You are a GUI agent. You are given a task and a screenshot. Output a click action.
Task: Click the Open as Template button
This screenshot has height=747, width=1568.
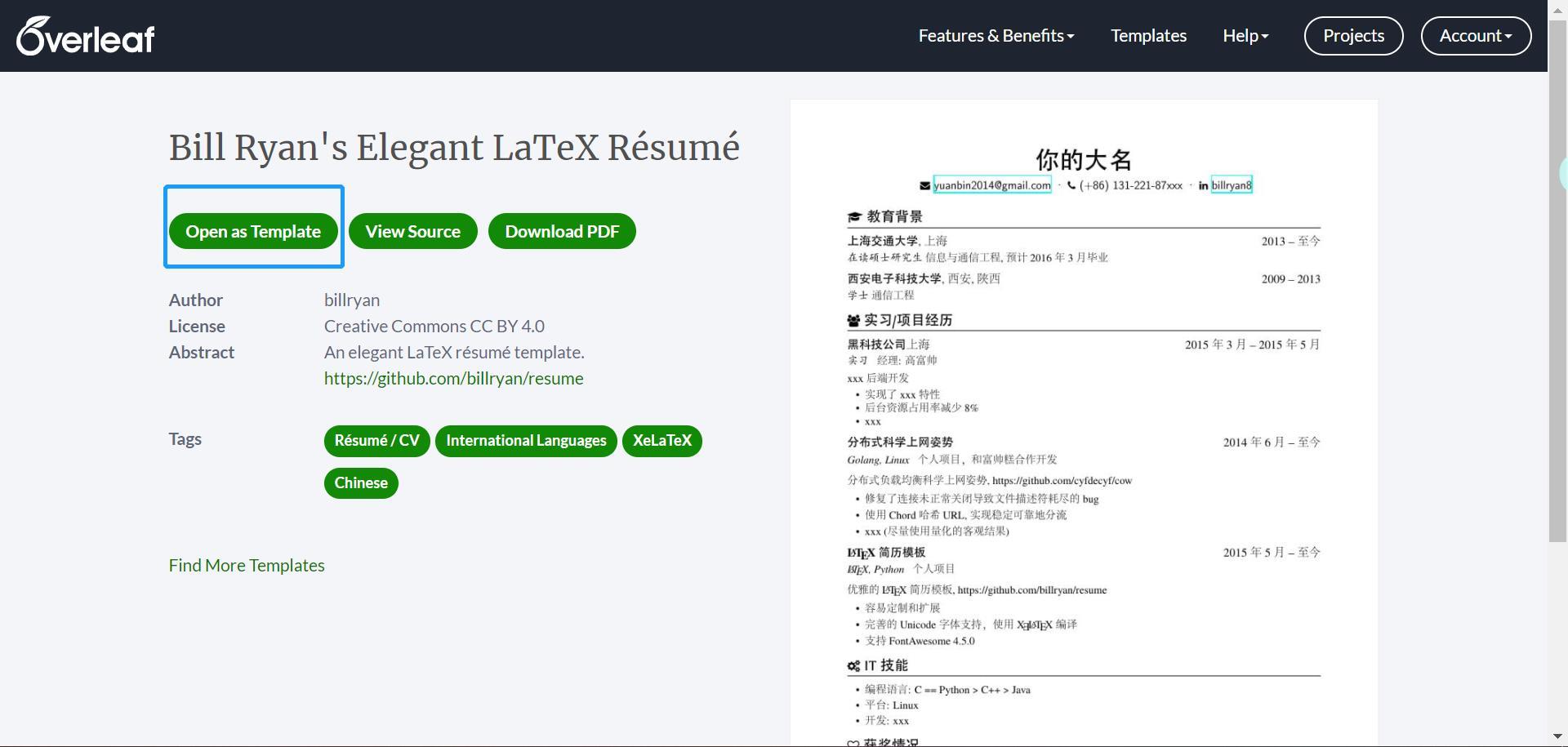tap(253, 231)
